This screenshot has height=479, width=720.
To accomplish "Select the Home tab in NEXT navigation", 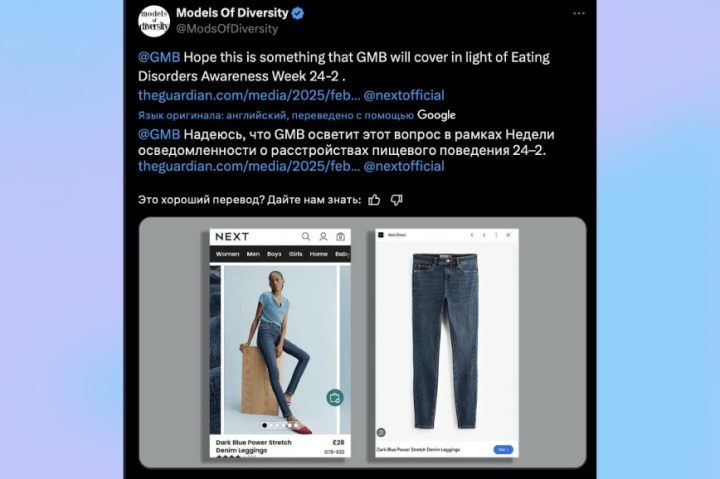I will (x=318, y=254).
